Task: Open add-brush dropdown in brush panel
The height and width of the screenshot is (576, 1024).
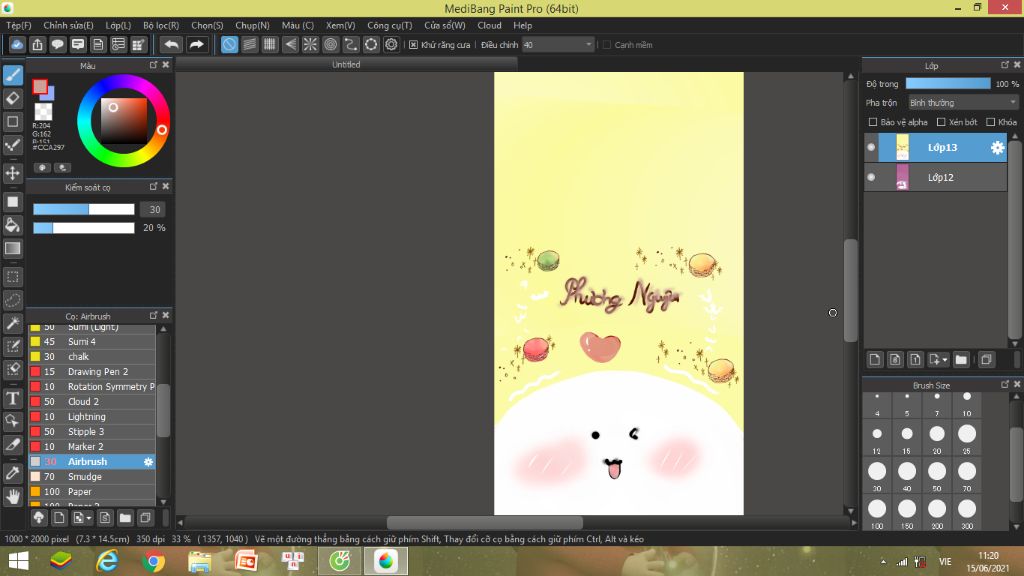Action: 82,519
